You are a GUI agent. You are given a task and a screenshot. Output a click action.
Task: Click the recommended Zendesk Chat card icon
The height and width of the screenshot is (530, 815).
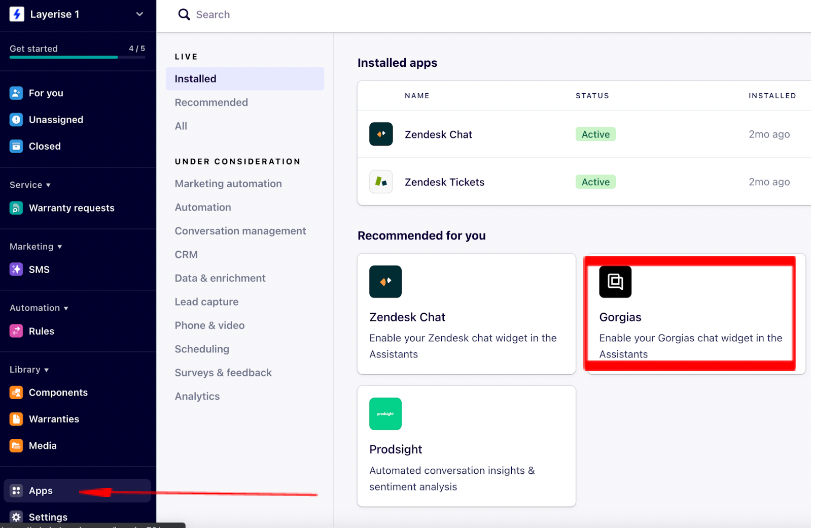coord(385,282)
